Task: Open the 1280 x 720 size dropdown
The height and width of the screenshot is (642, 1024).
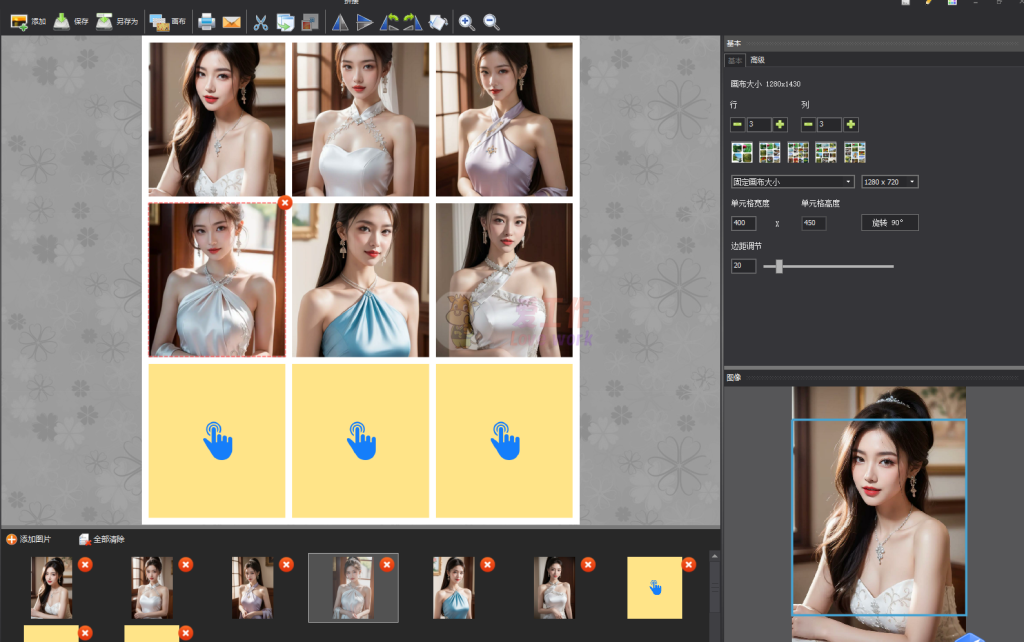Action: (x=890, y=182)
